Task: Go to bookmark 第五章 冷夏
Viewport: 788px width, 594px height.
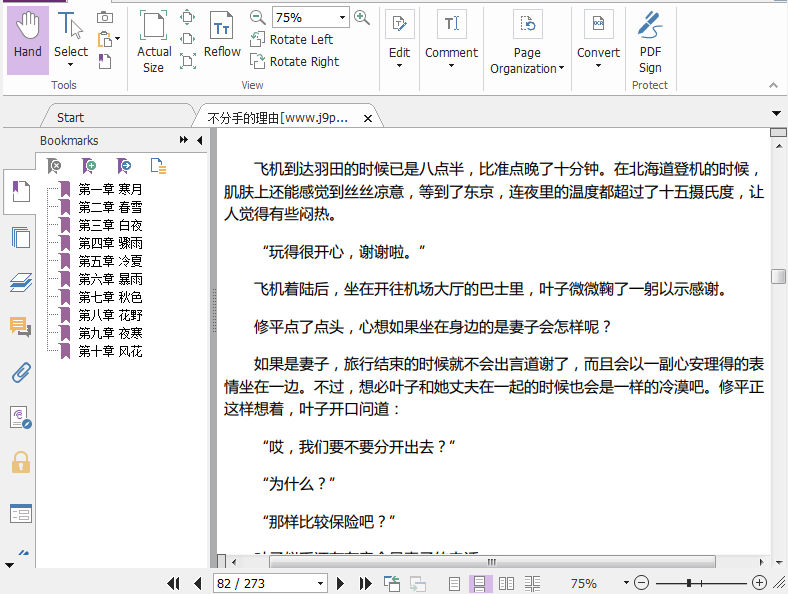Action: [110, 261]
